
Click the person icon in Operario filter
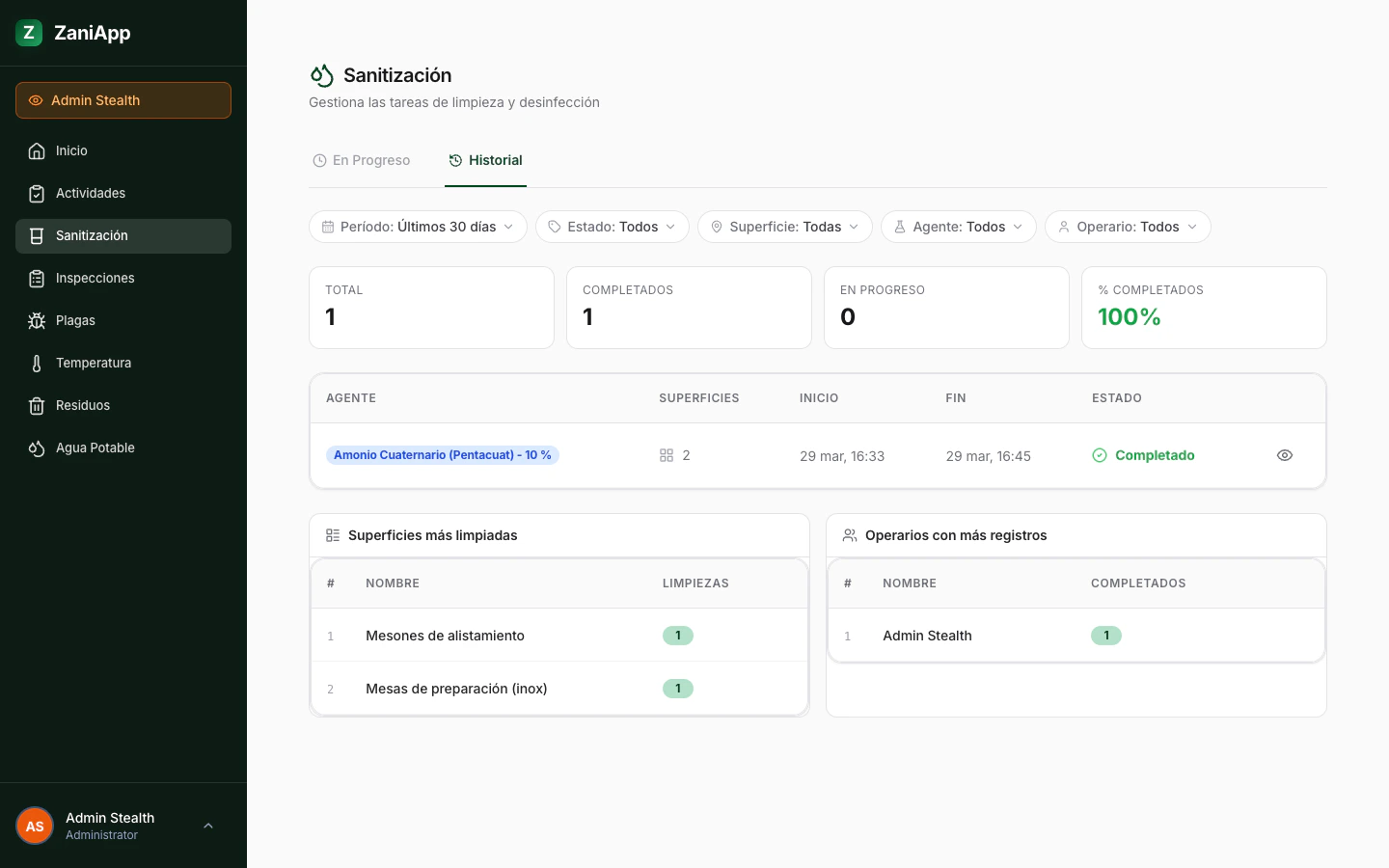1064,227
